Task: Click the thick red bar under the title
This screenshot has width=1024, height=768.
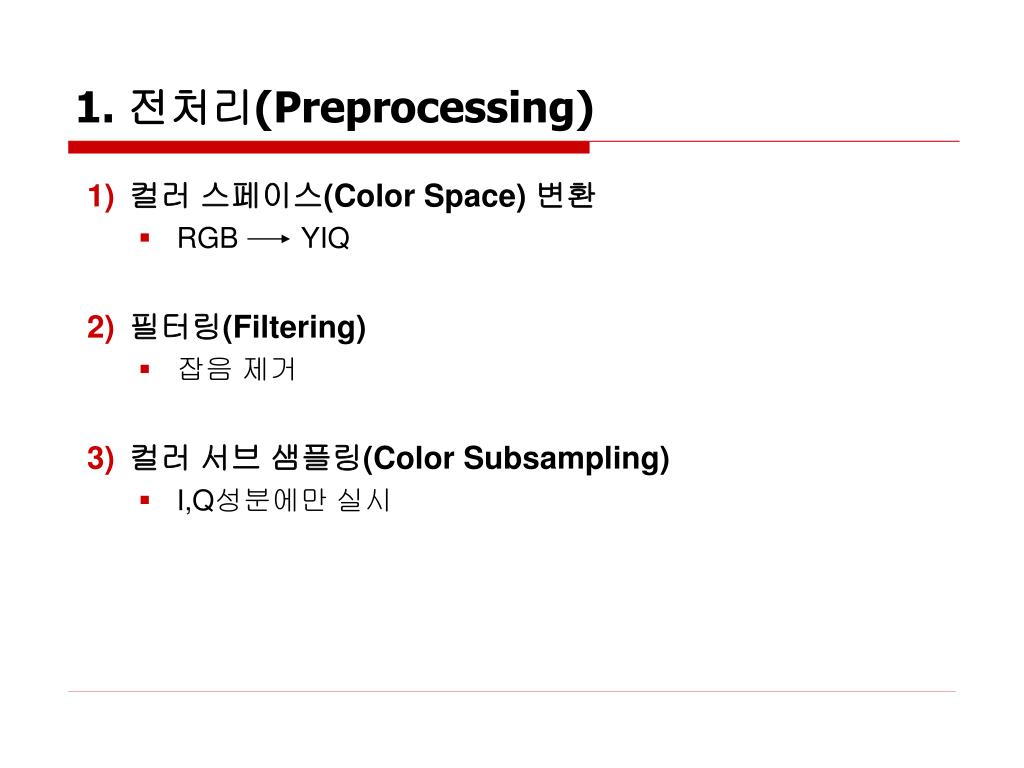Action: (328, 147)
